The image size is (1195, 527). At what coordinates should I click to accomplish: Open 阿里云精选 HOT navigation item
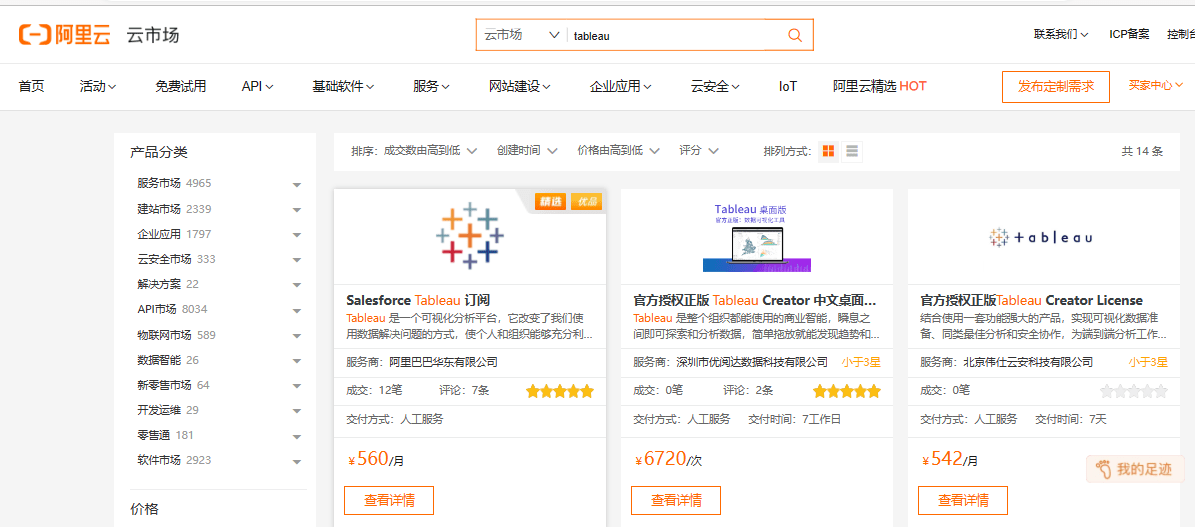click(879, 86)
